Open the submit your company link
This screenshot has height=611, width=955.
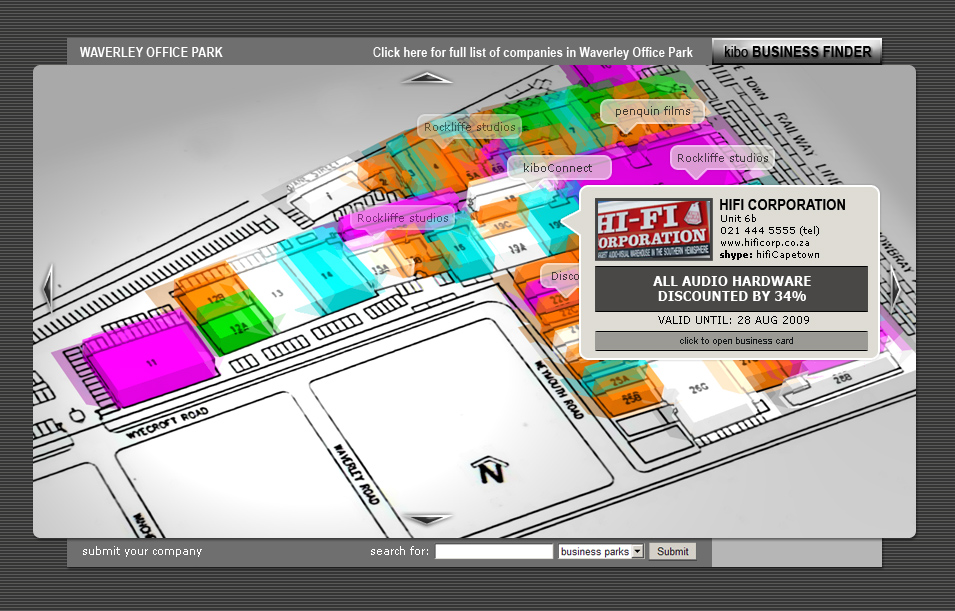coord(142,551)
